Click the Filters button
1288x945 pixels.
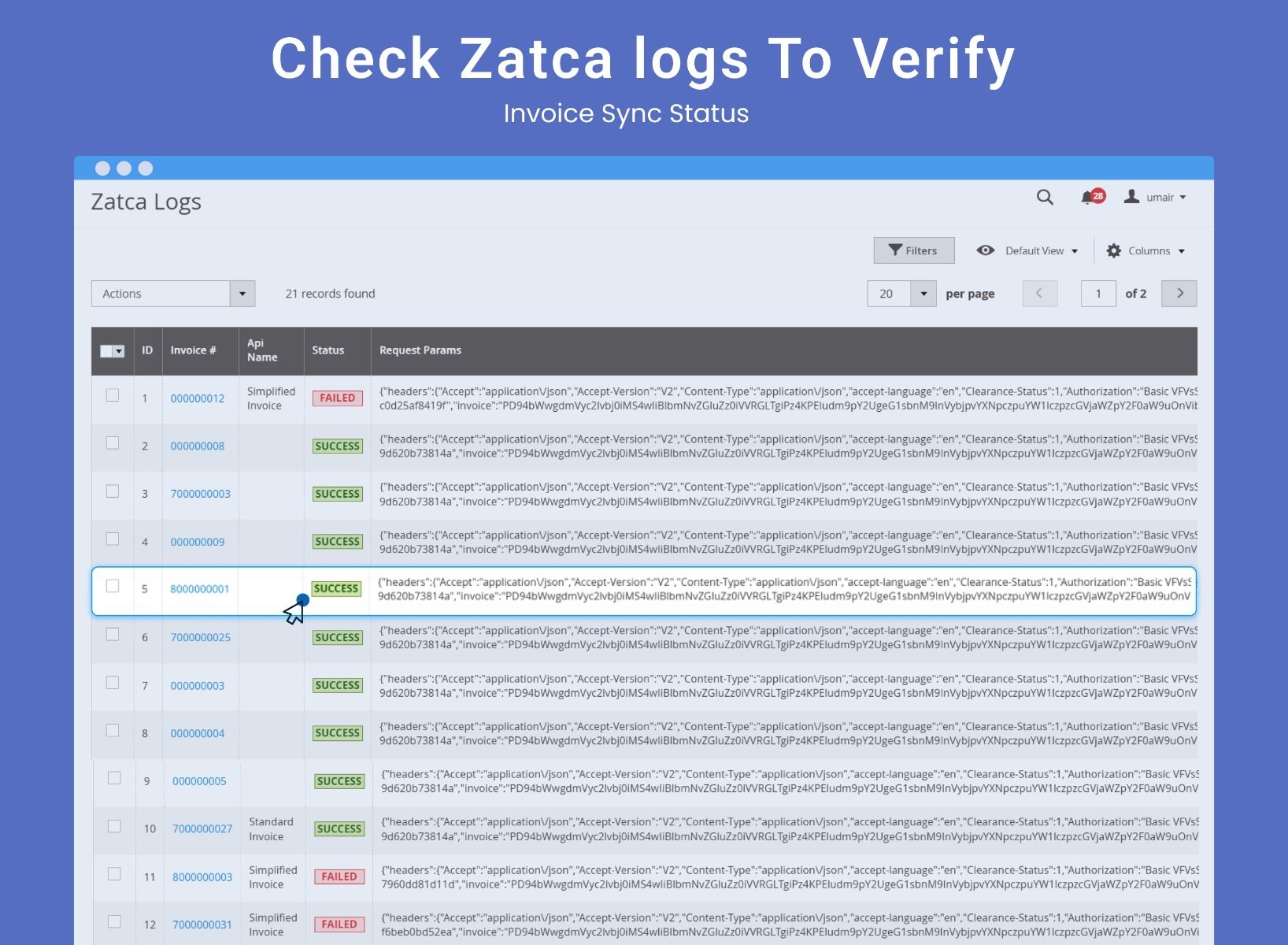point(913,250)
